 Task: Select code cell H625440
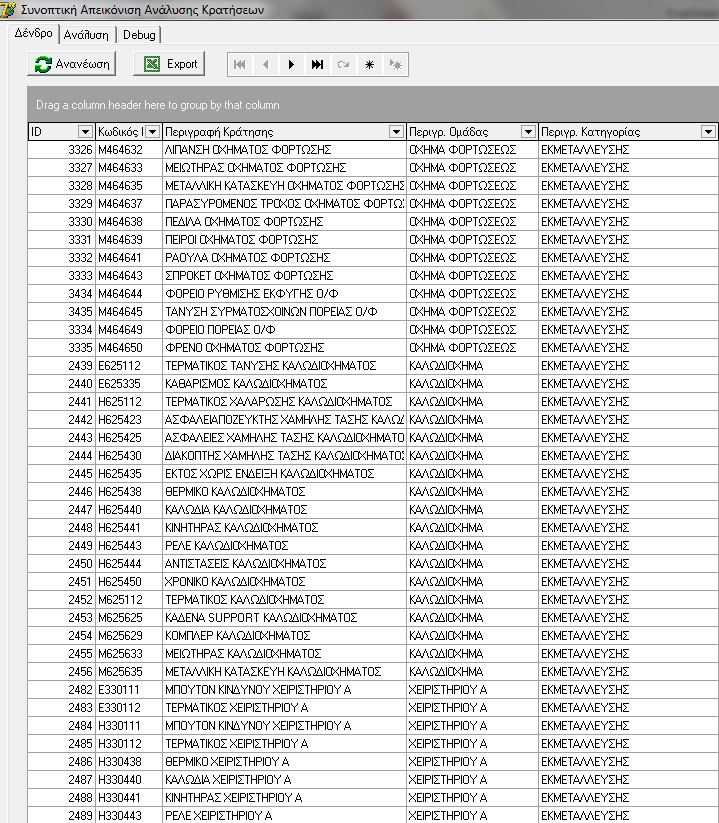pos(129,510)
